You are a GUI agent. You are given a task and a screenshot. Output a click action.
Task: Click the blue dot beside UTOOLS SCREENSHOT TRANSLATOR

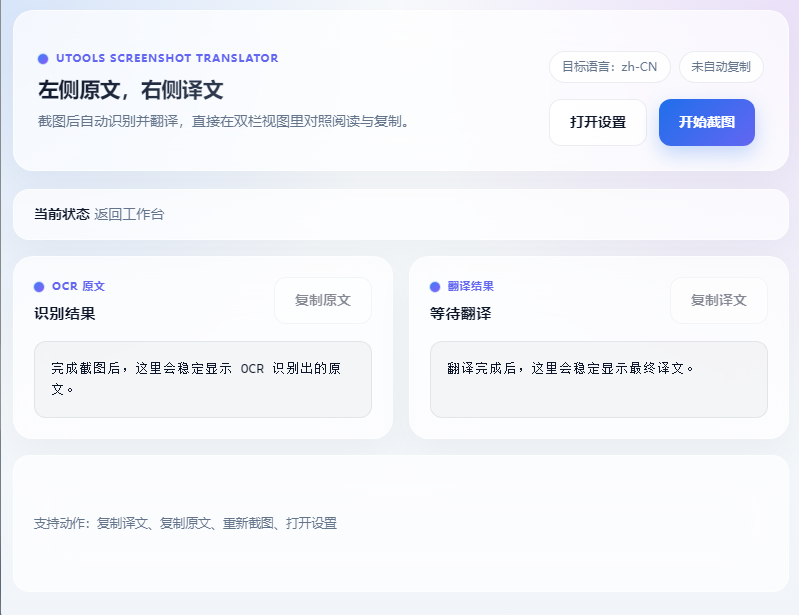coord(42,59)
